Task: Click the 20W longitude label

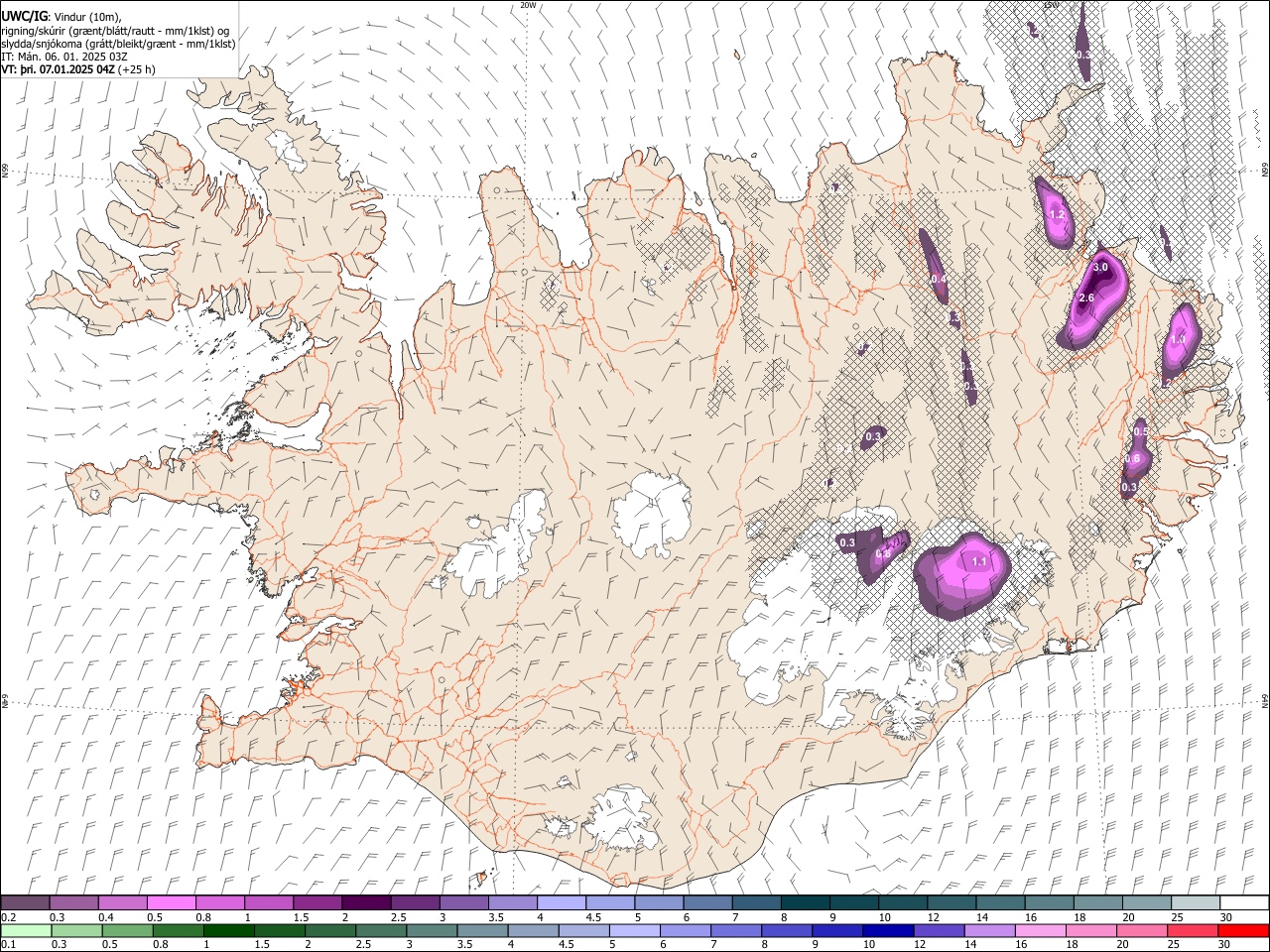Action: (x=529, y=5)
